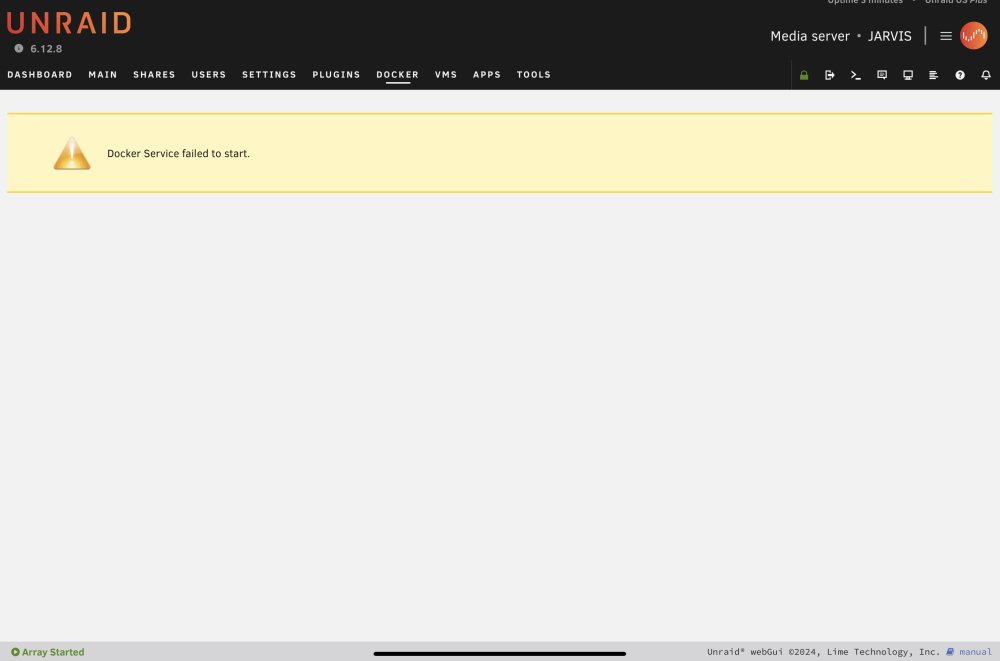The width and height of the screenshot is (1000, 661).
Task: Click the Docker warning triangle icon
Action: (72, 153)
